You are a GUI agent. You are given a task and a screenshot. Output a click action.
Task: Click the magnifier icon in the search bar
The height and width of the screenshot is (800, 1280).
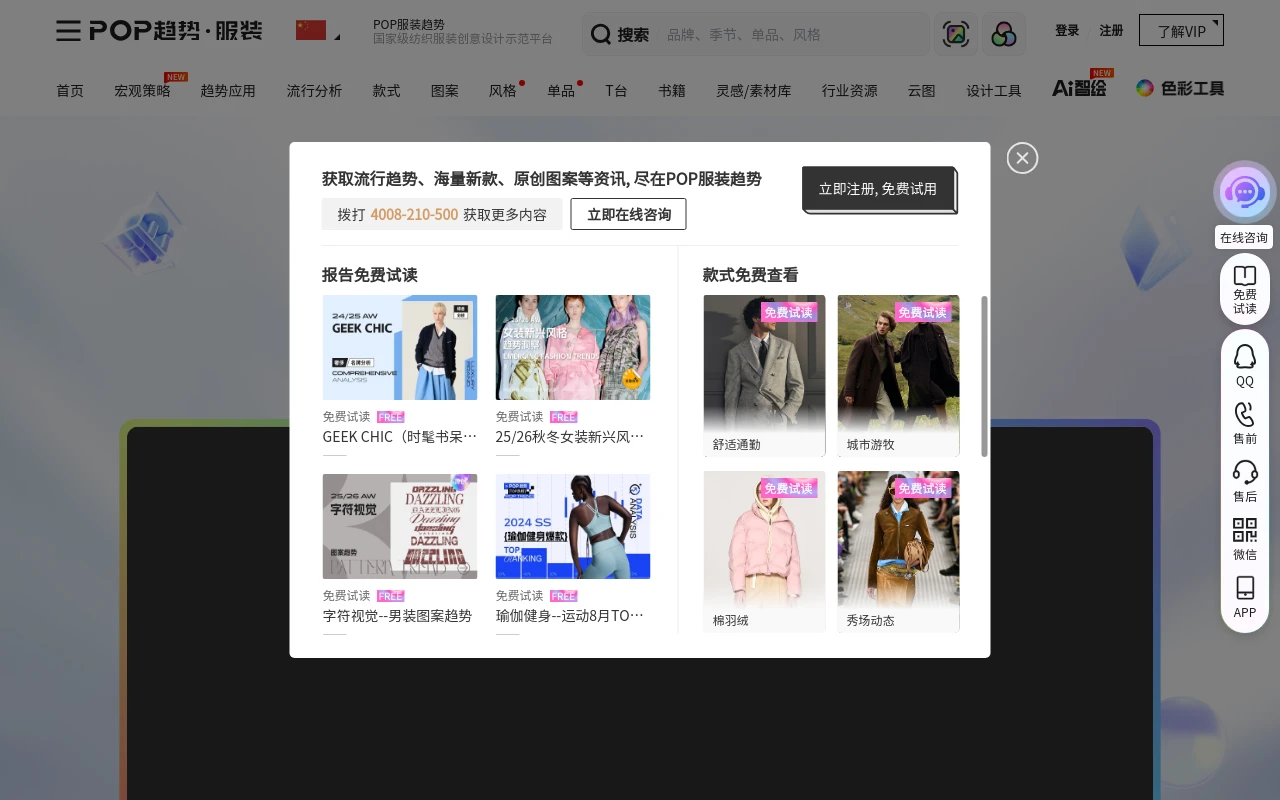point(599,34)
